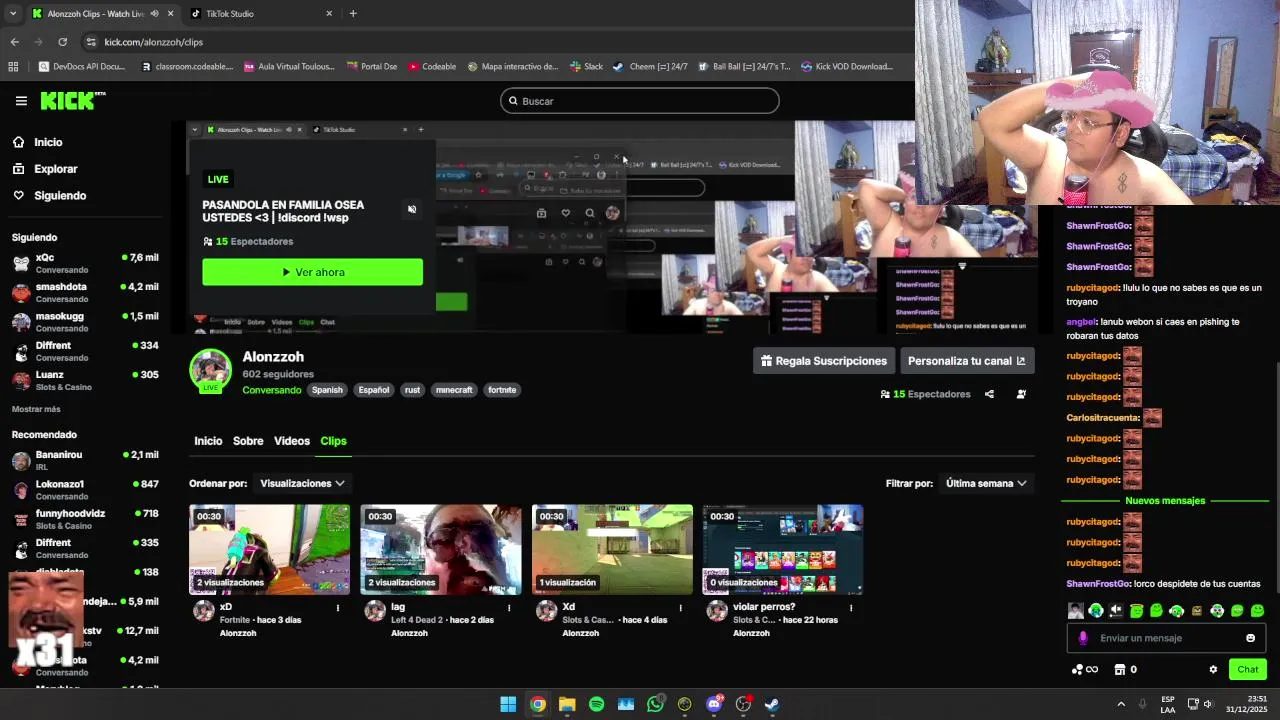This screenshot has height=720, width=1280.
Task: Click the minecraft tag
Action: [454, 390]
